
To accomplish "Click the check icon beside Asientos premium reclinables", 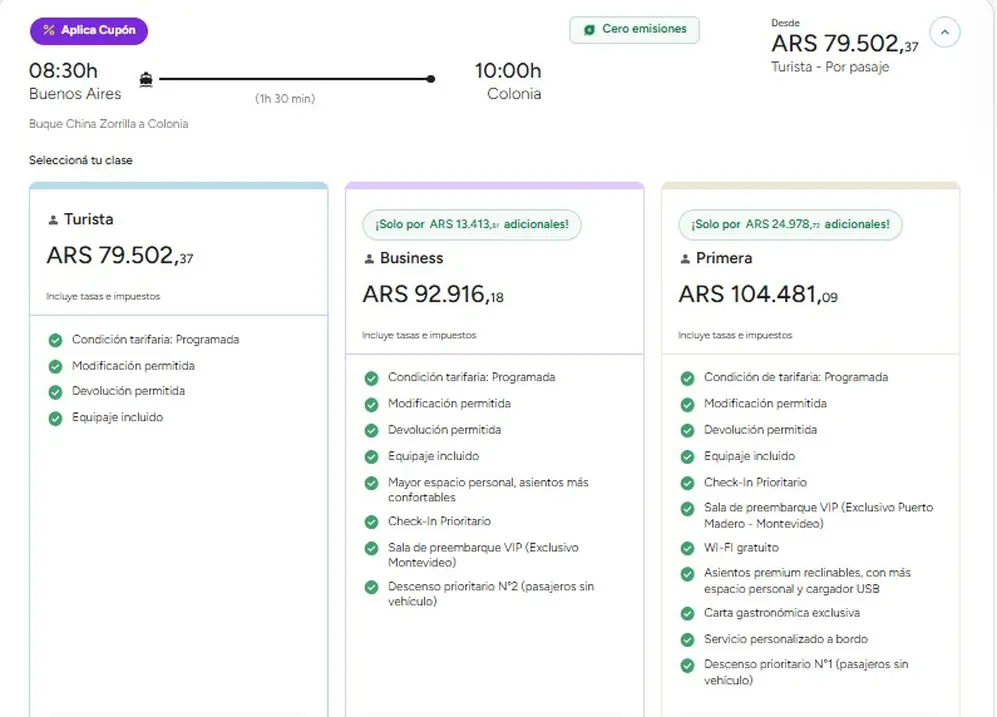I will pos(687,575).
